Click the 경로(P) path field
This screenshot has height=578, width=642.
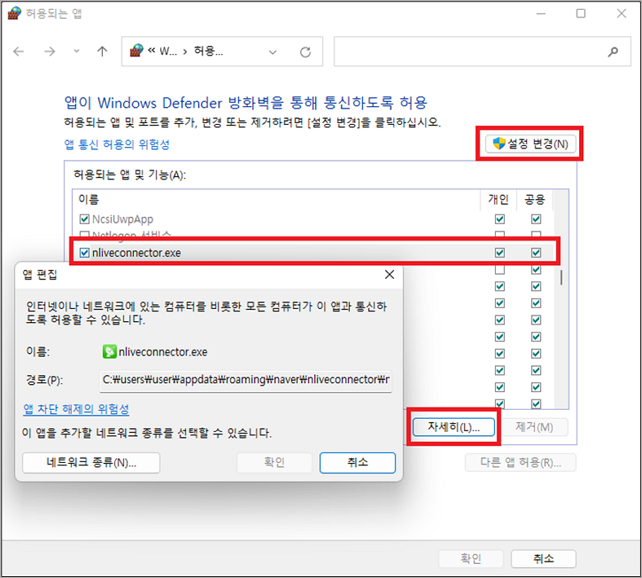coord(246,380)
